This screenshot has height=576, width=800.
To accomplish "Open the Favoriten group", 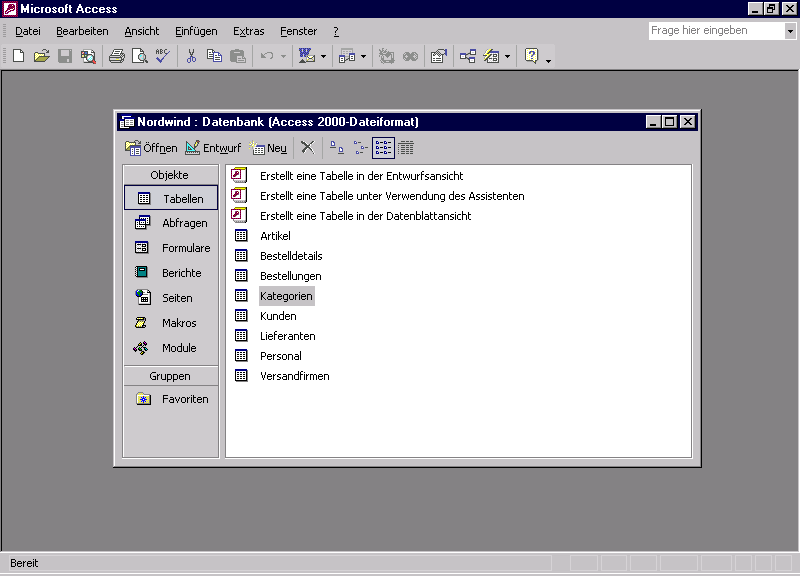I will click(171, 399).
